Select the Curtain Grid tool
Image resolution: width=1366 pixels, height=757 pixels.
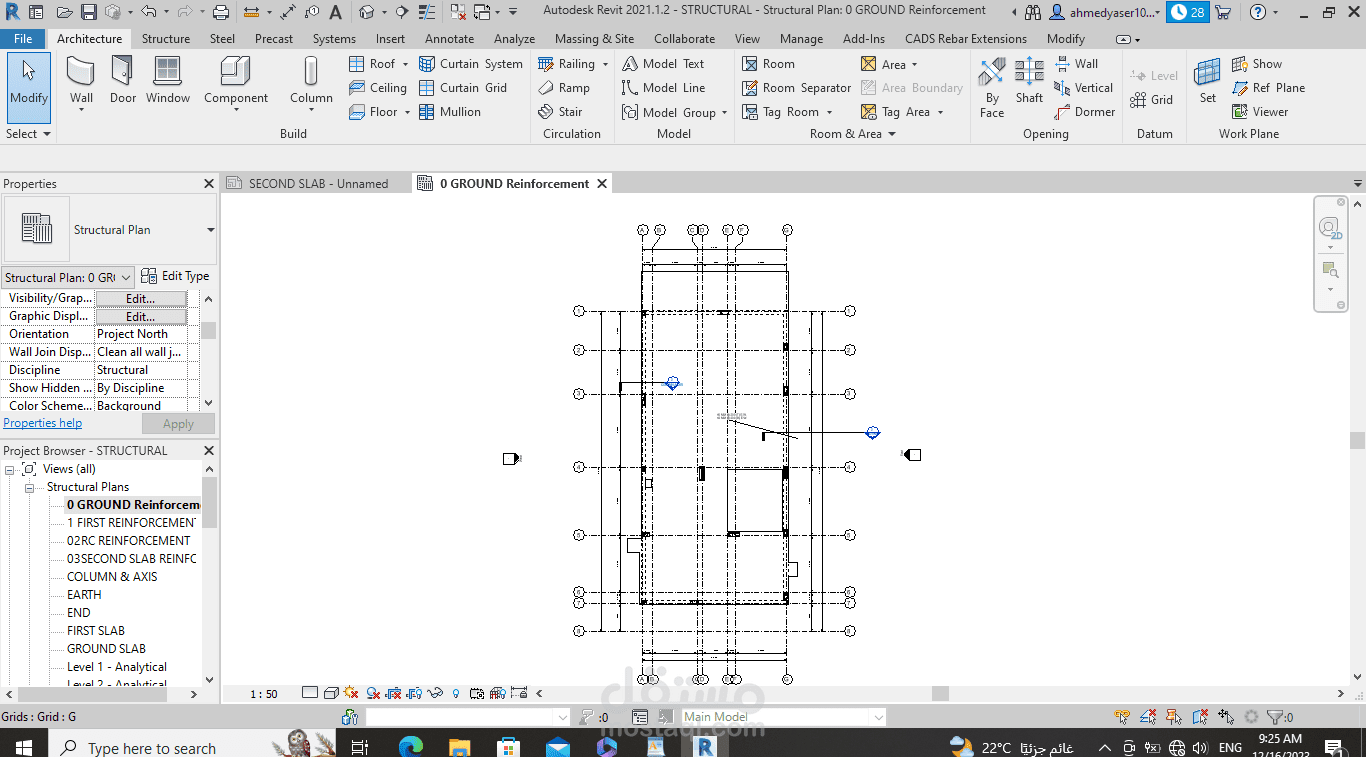click(462, 88)
